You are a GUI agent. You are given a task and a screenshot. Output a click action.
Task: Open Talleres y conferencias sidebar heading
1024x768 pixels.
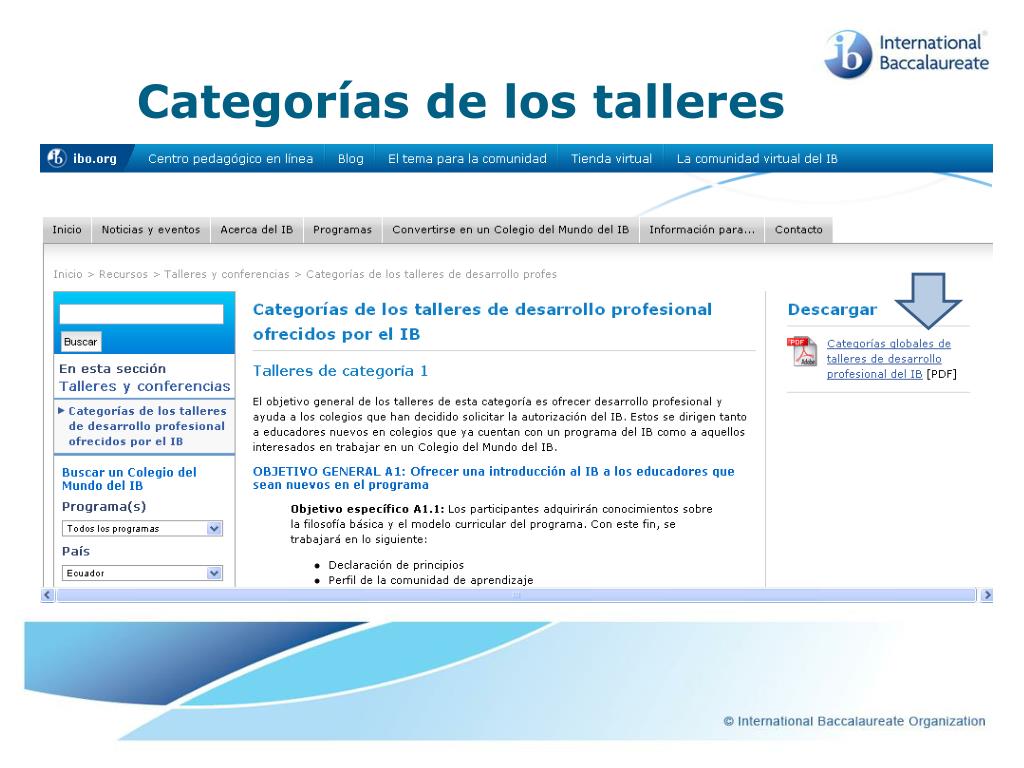145,386
